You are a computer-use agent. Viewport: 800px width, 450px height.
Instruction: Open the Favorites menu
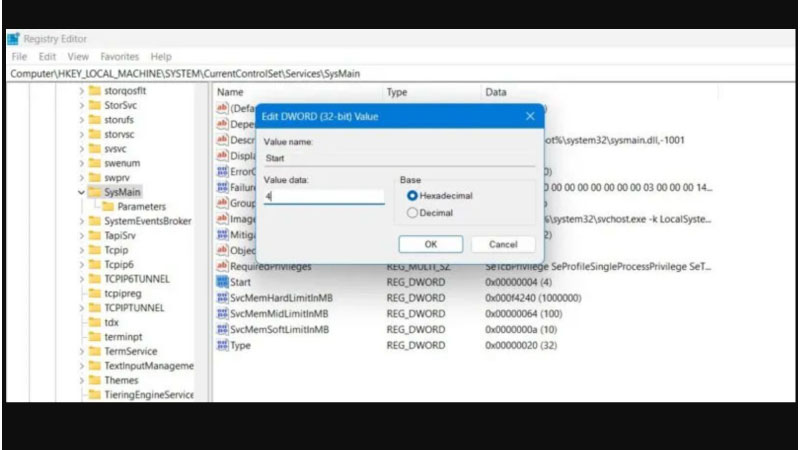tap(119, 57)
